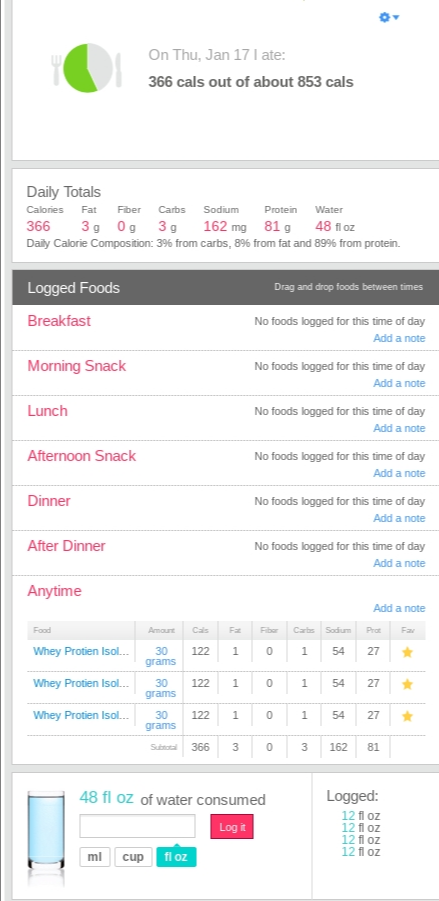
Task: Click the green calorie pie chart icon
Action: pyautogui.click(x=87, y=68)
